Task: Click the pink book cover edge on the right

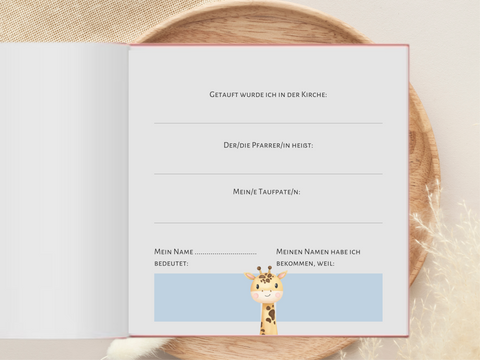Action: (408, 191)
